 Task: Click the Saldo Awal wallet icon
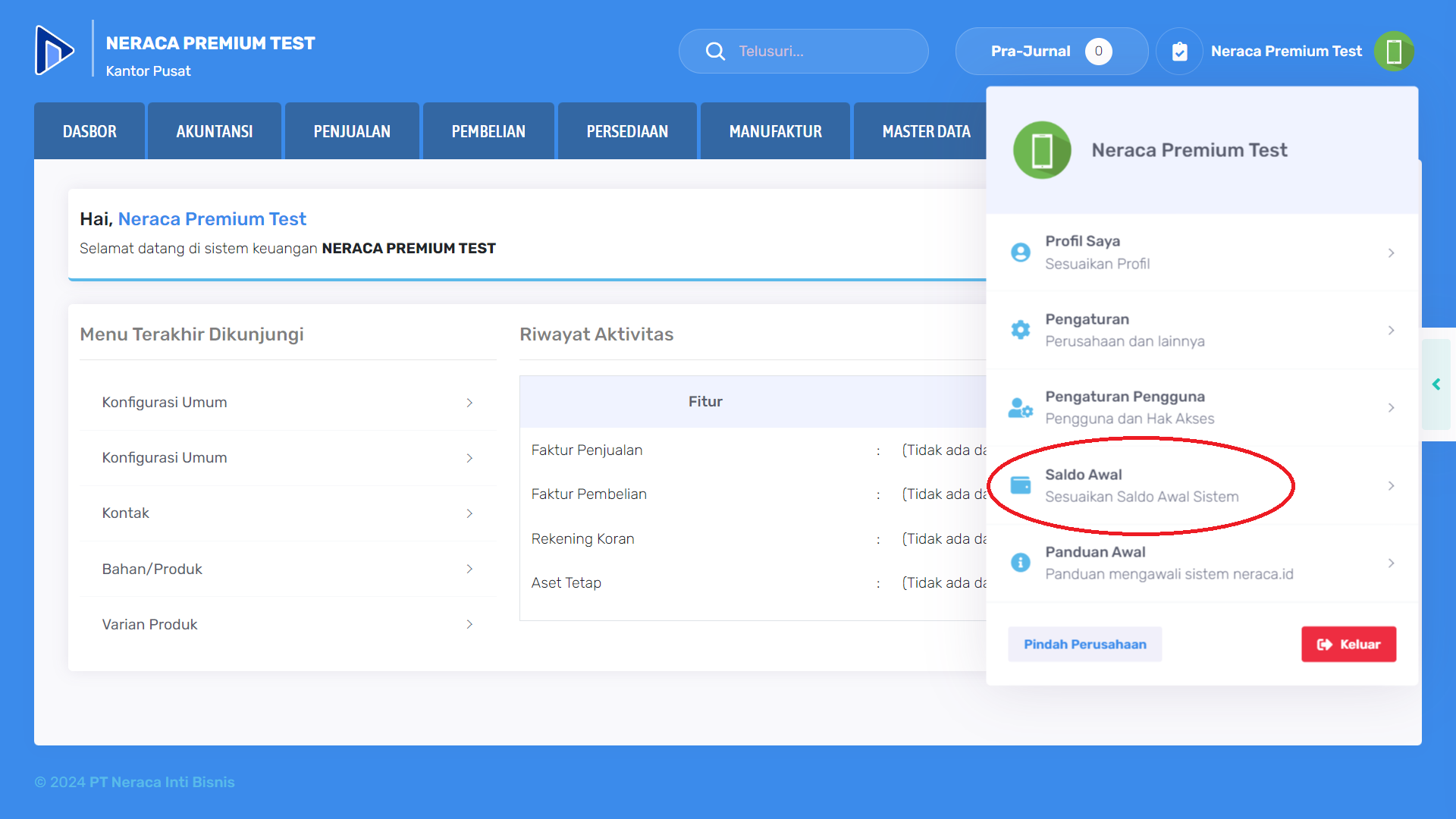point(1021,485)
